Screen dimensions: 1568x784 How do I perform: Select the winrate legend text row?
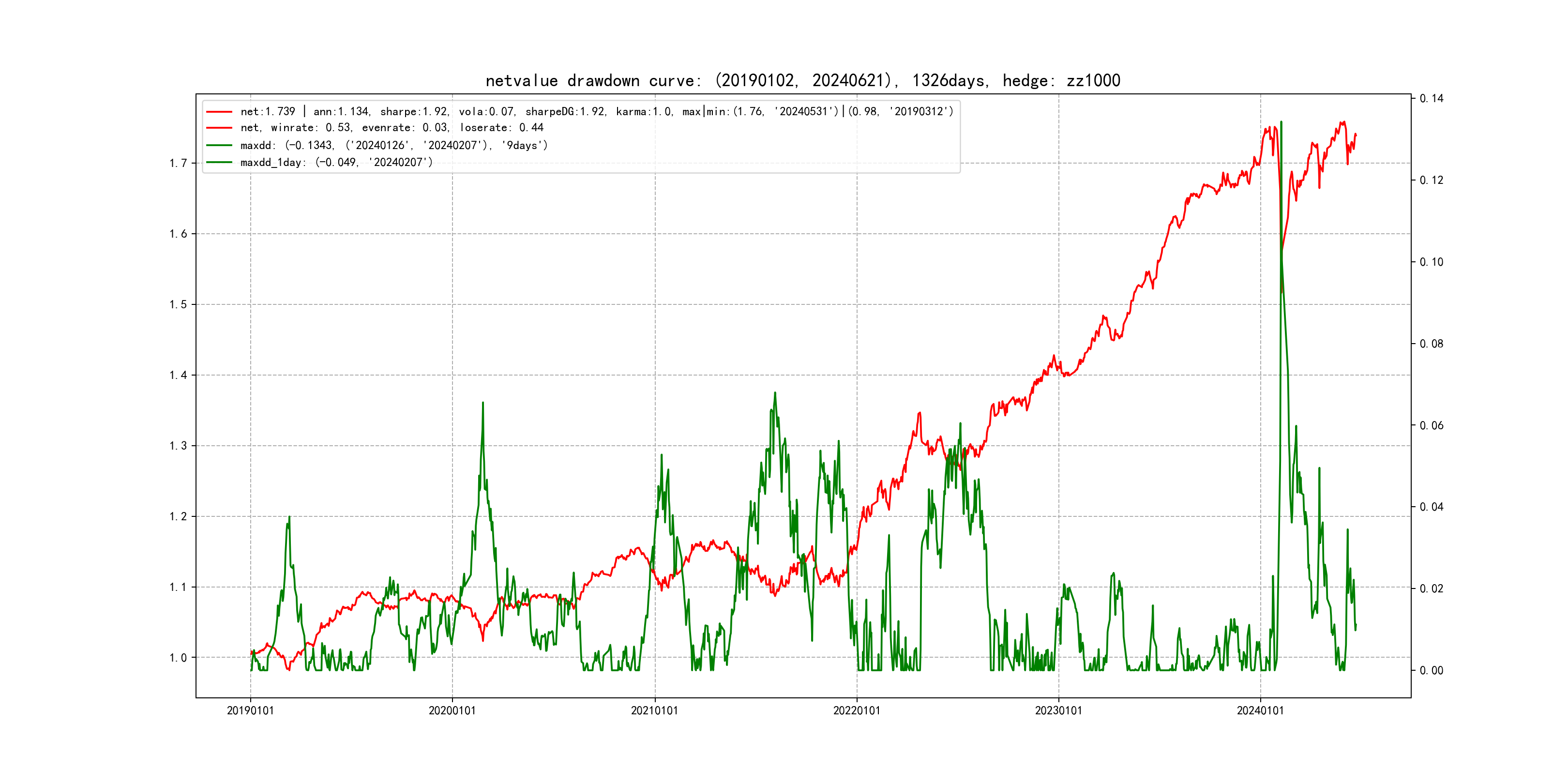(x=392, y=128)
